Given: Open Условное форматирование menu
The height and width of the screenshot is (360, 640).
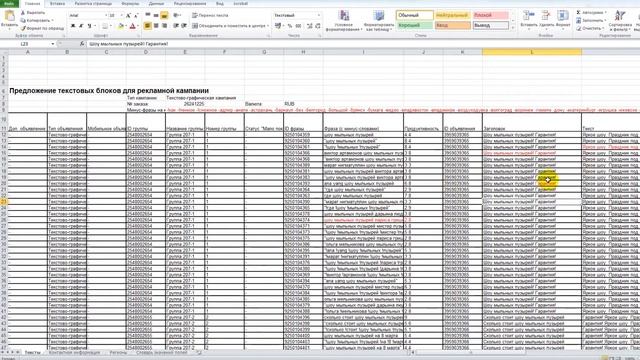Looking at the screenshot, I should point(344,20).
